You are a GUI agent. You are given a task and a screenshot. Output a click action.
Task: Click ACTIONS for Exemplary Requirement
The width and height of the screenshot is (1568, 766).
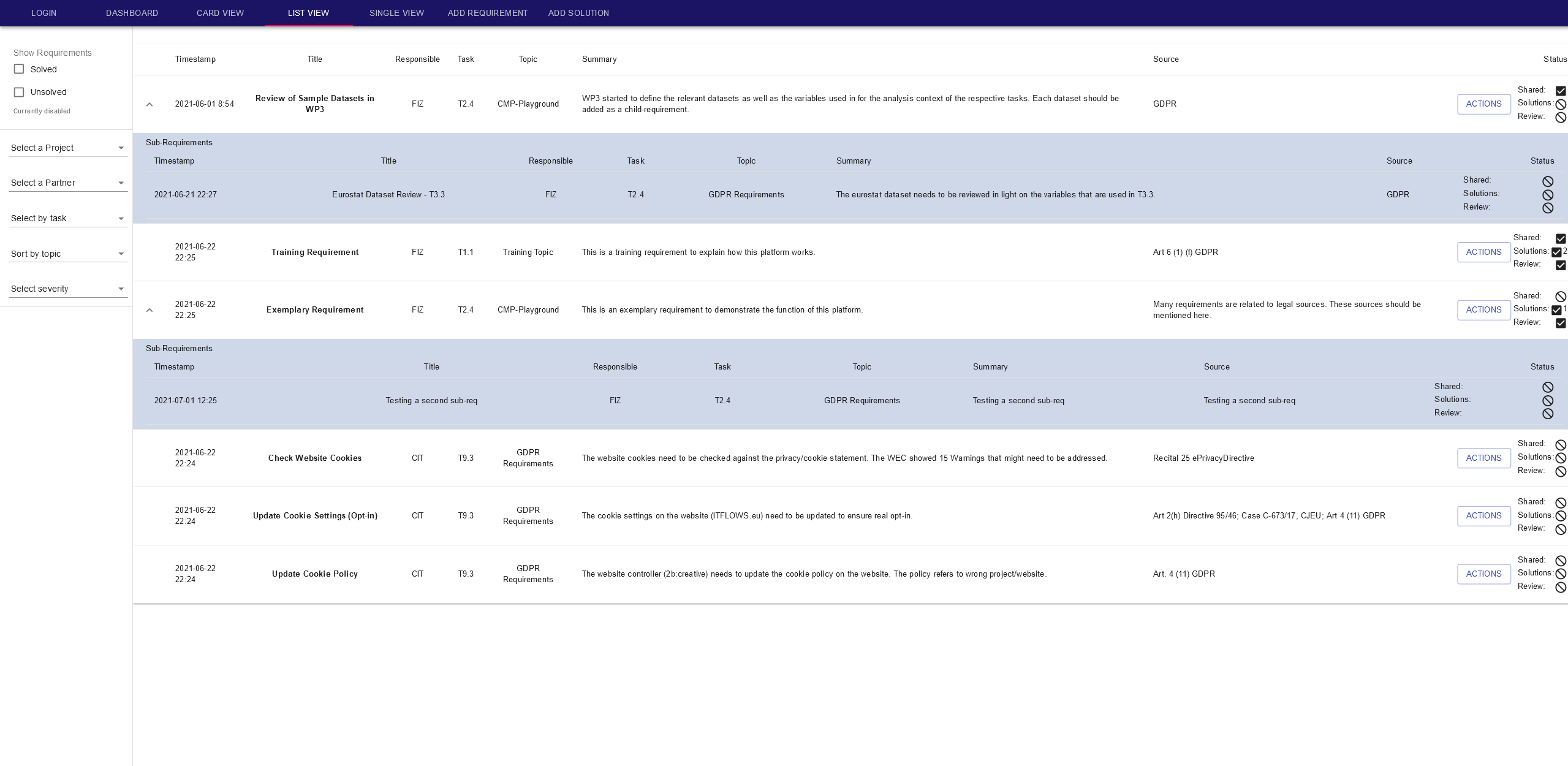[x=1483, y=310]
